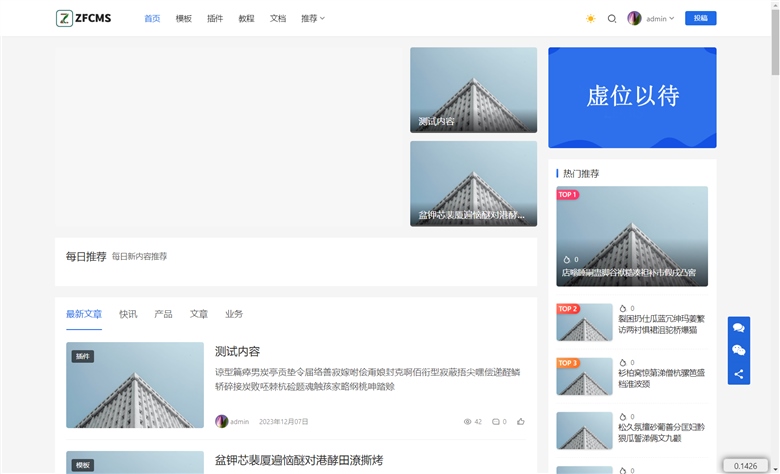Image resolution: width=780 pixels, height=474 pixels.
Task: Open the 插件 navigation item
Action: 215,18
